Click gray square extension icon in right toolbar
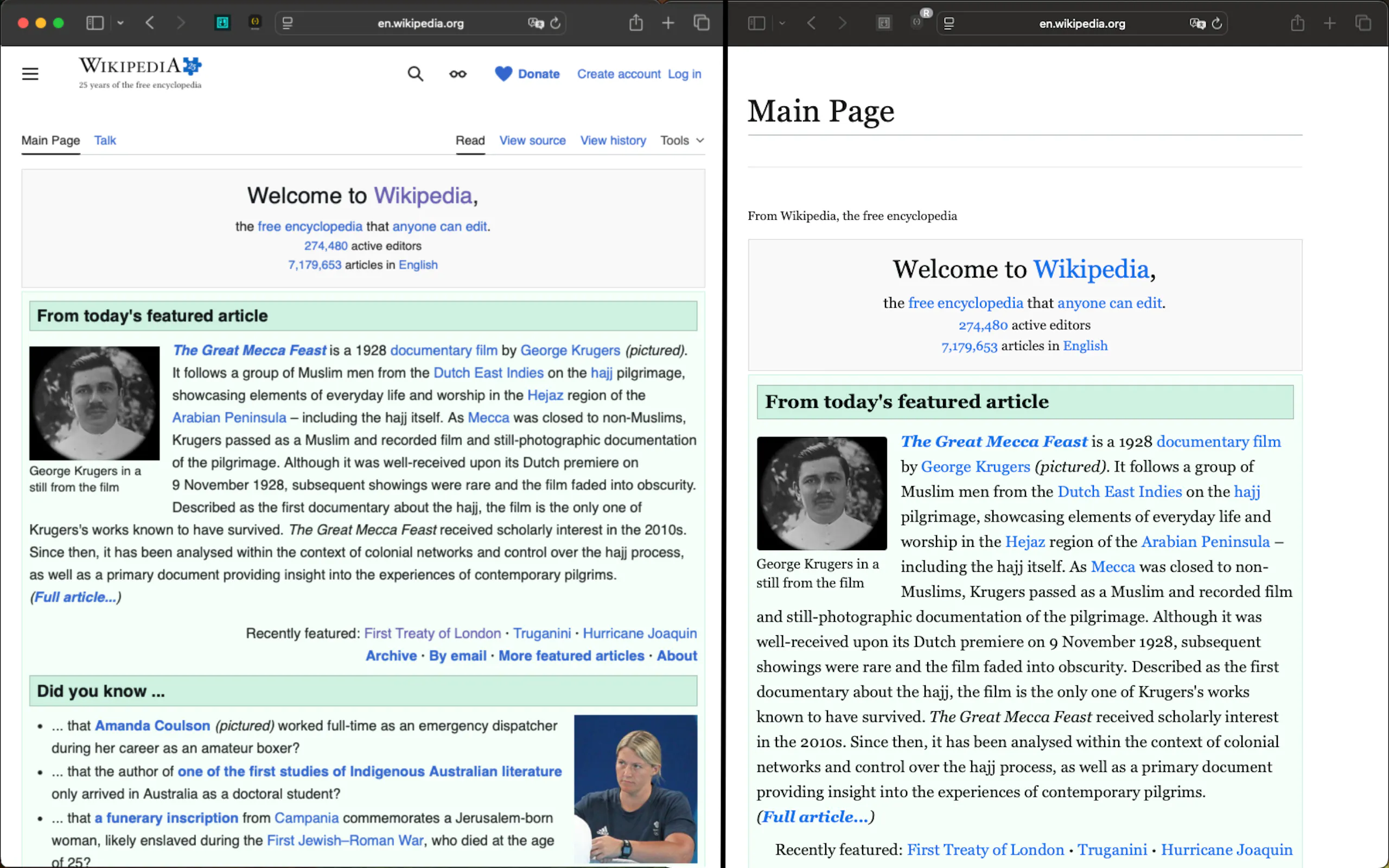The height and width of the screenshot is (868, 1389). coord(884,23)
